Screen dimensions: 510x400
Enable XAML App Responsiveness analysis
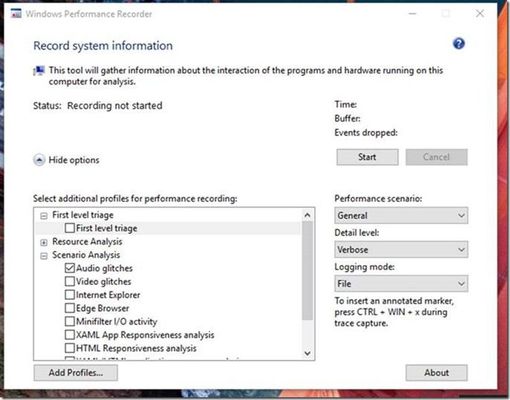pyautogui.click(x=70, y=335)
